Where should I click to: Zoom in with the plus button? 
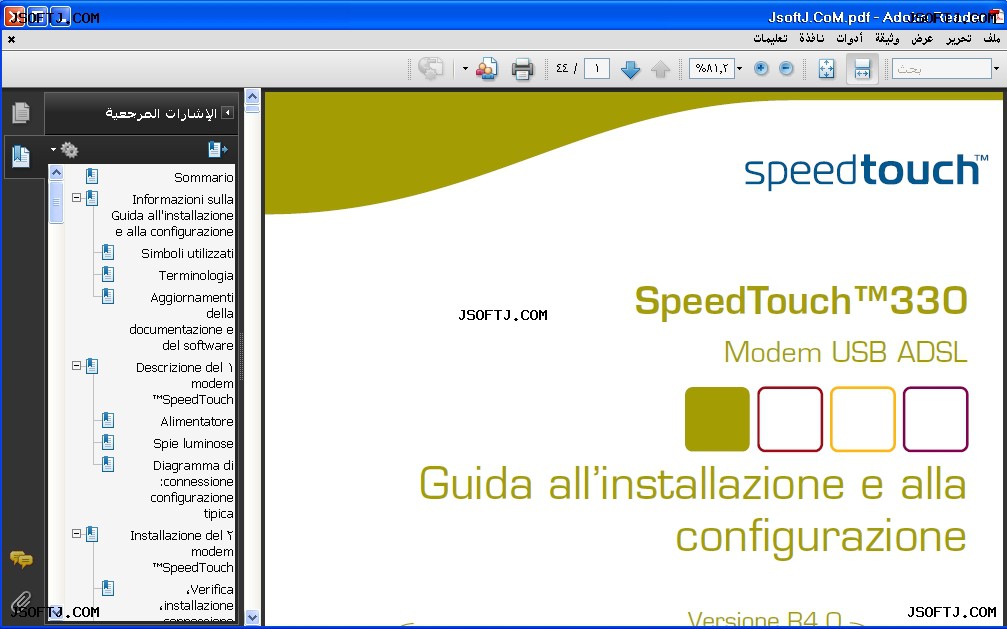(761, 68)
